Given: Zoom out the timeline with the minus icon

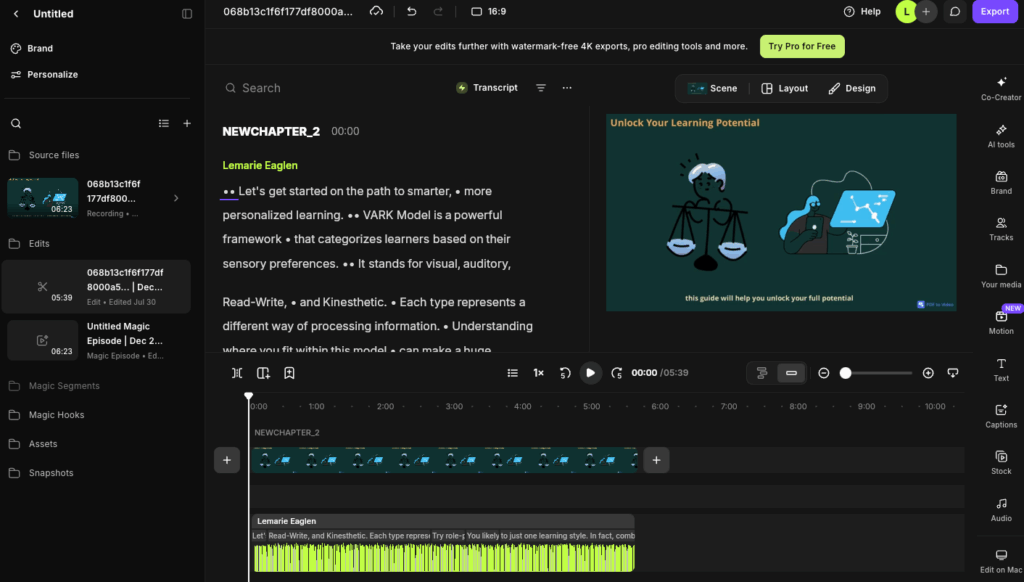Looking at the screenshot, I should pyautogui.click(x=824, y=373).
